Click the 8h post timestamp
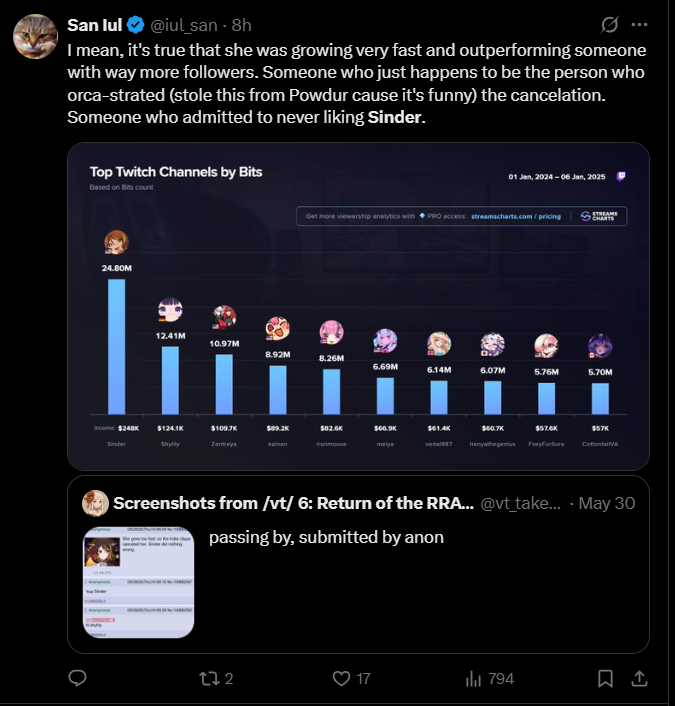Image resolution: width=675 pixels, height=706 pixels. point(241,25)
